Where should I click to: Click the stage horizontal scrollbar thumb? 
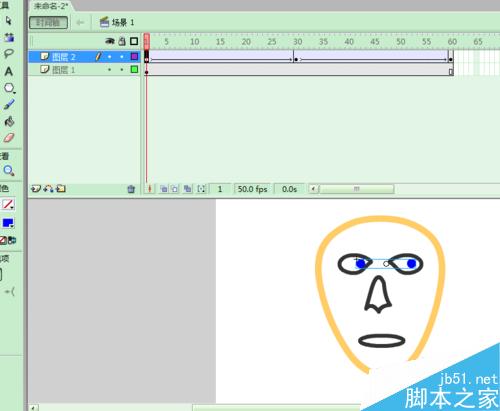pyautogui.click(x=277, y=408)
